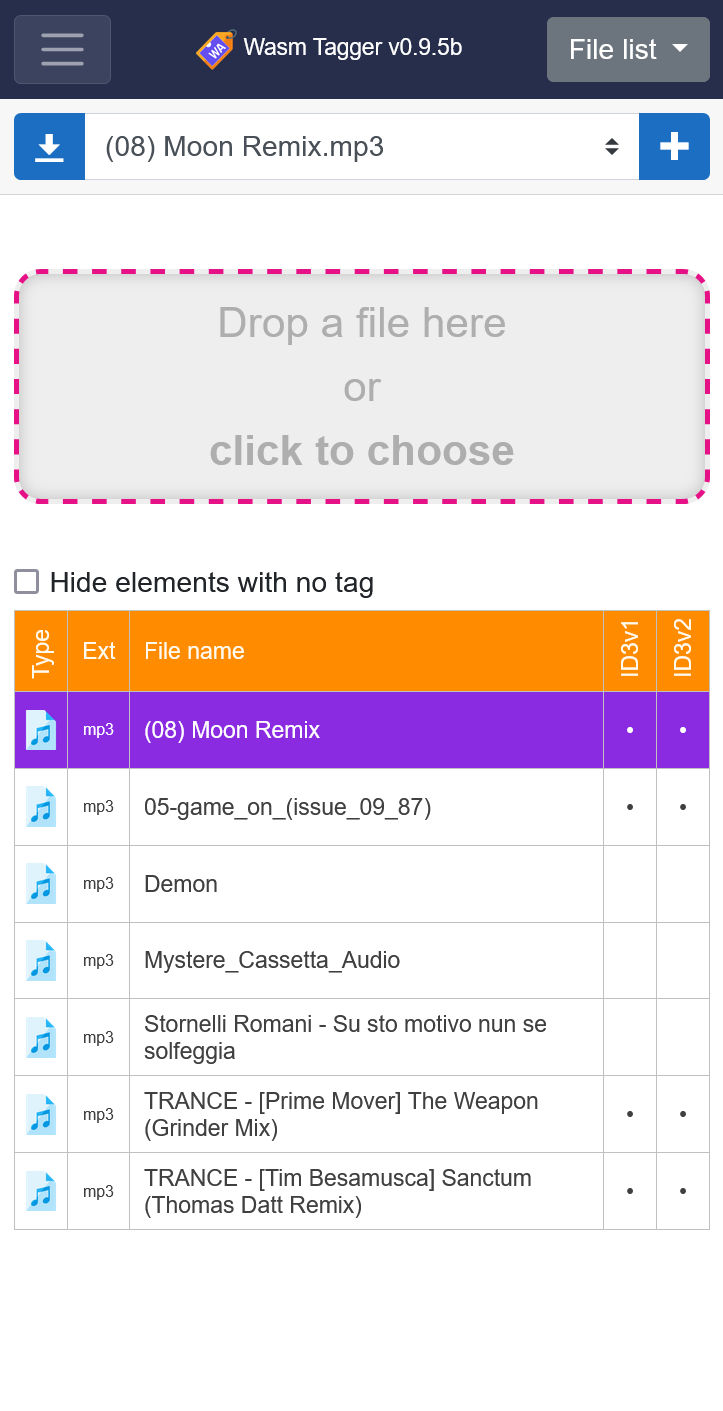Click the blue plus add button
This screenshot has height=1411, width=723.
click(674, 147)
